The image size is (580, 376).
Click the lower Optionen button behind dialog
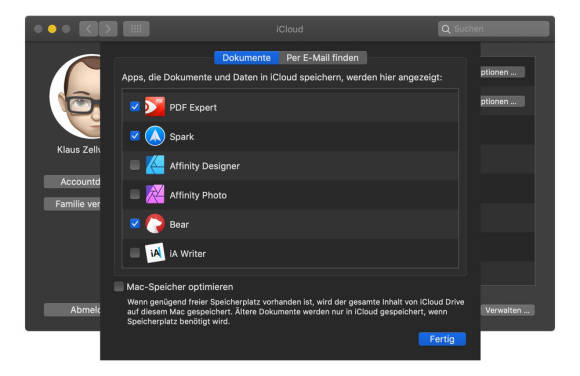point(502,101)
